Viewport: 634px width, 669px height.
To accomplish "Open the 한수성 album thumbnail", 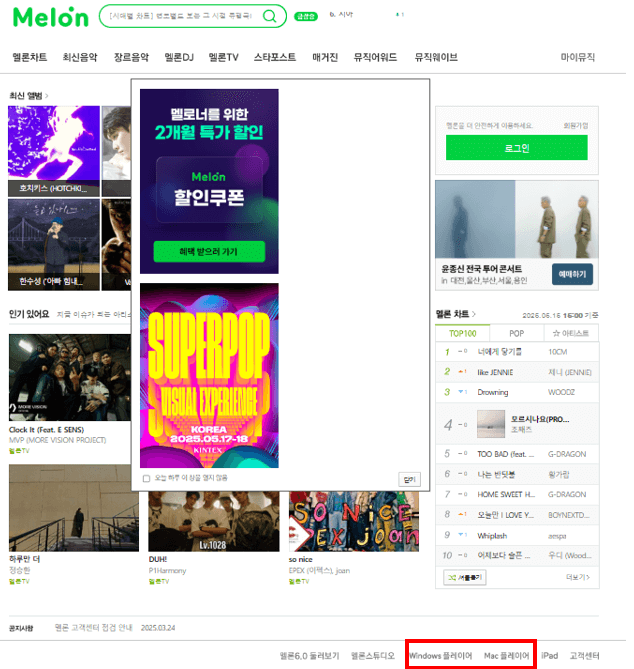I will (x=54, y=244).
